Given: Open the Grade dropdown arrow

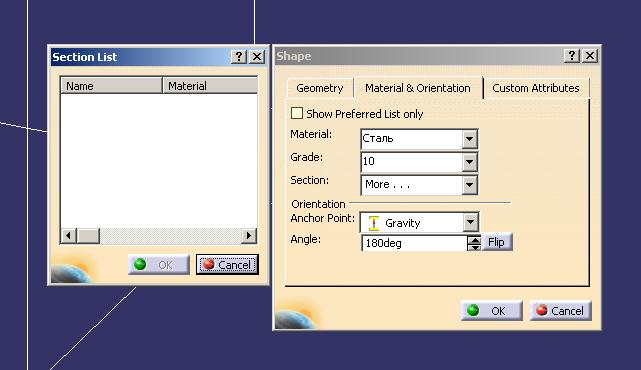Looking at the screenshot, I should pyautogui.click(x=469, y=162).
